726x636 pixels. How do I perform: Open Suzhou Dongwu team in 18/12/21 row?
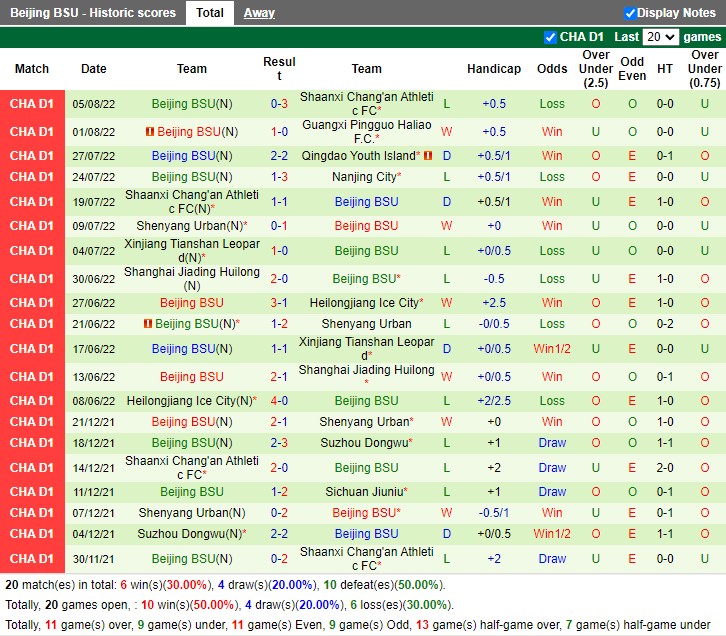pyautogui.click(x=364, y=443)
